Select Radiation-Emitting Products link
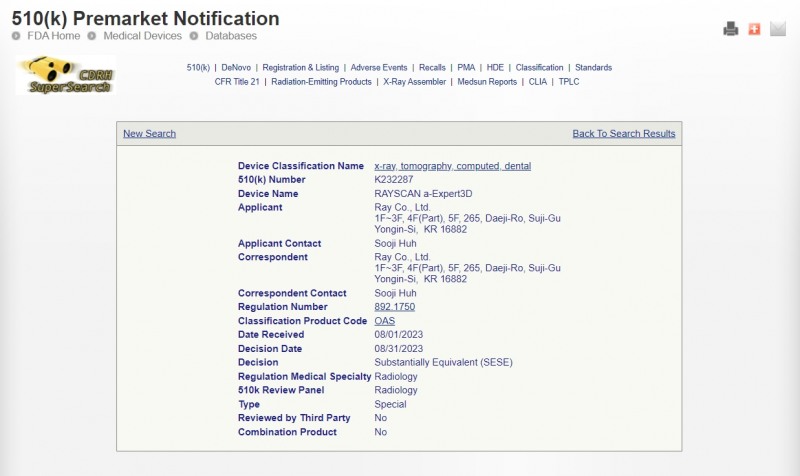Viewport: 800px width, 476px height. click(x=321, y=82)
